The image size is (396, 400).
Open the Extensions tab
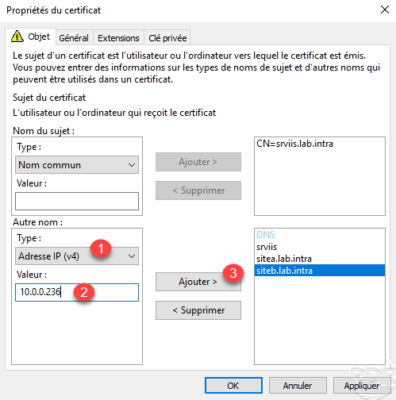point(118,38)
